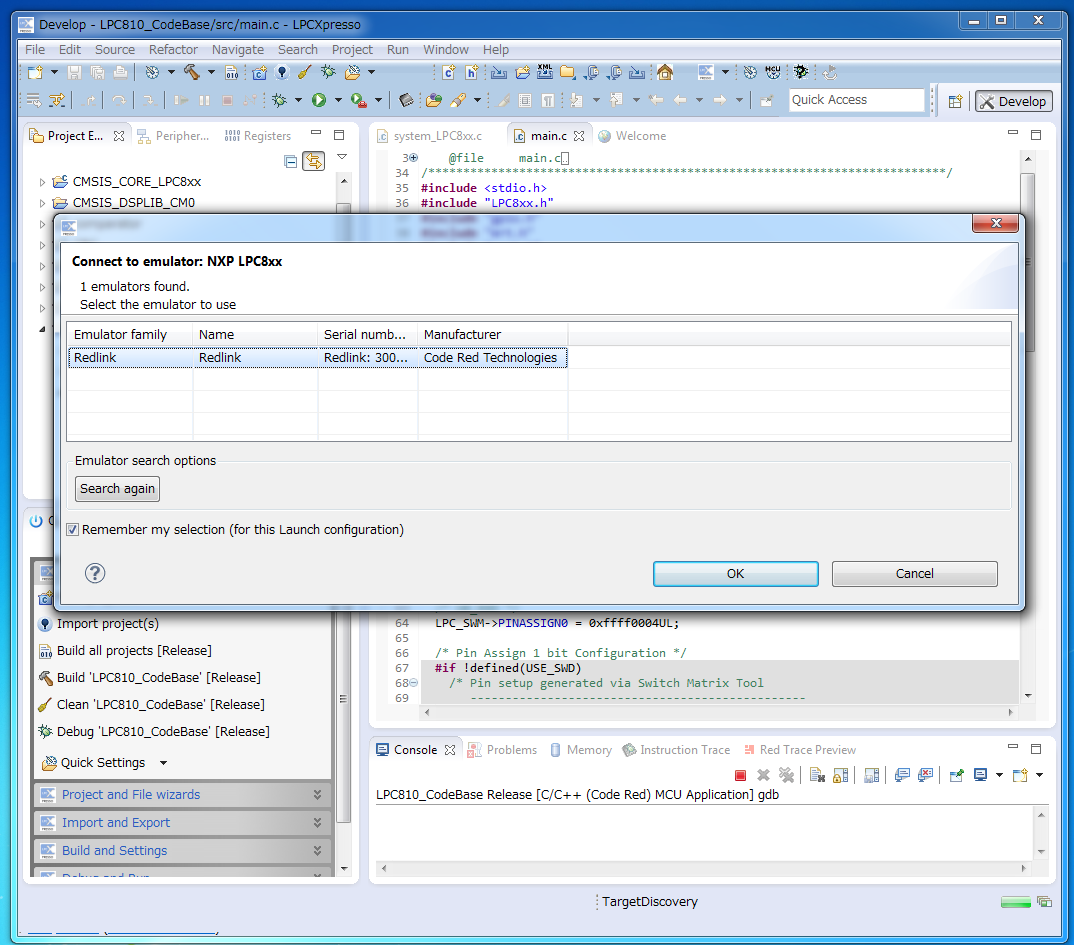The height and width of the screenshot is (945, 1074).
Task: Click the Print icon in toolbar
Action: point(121,72)
